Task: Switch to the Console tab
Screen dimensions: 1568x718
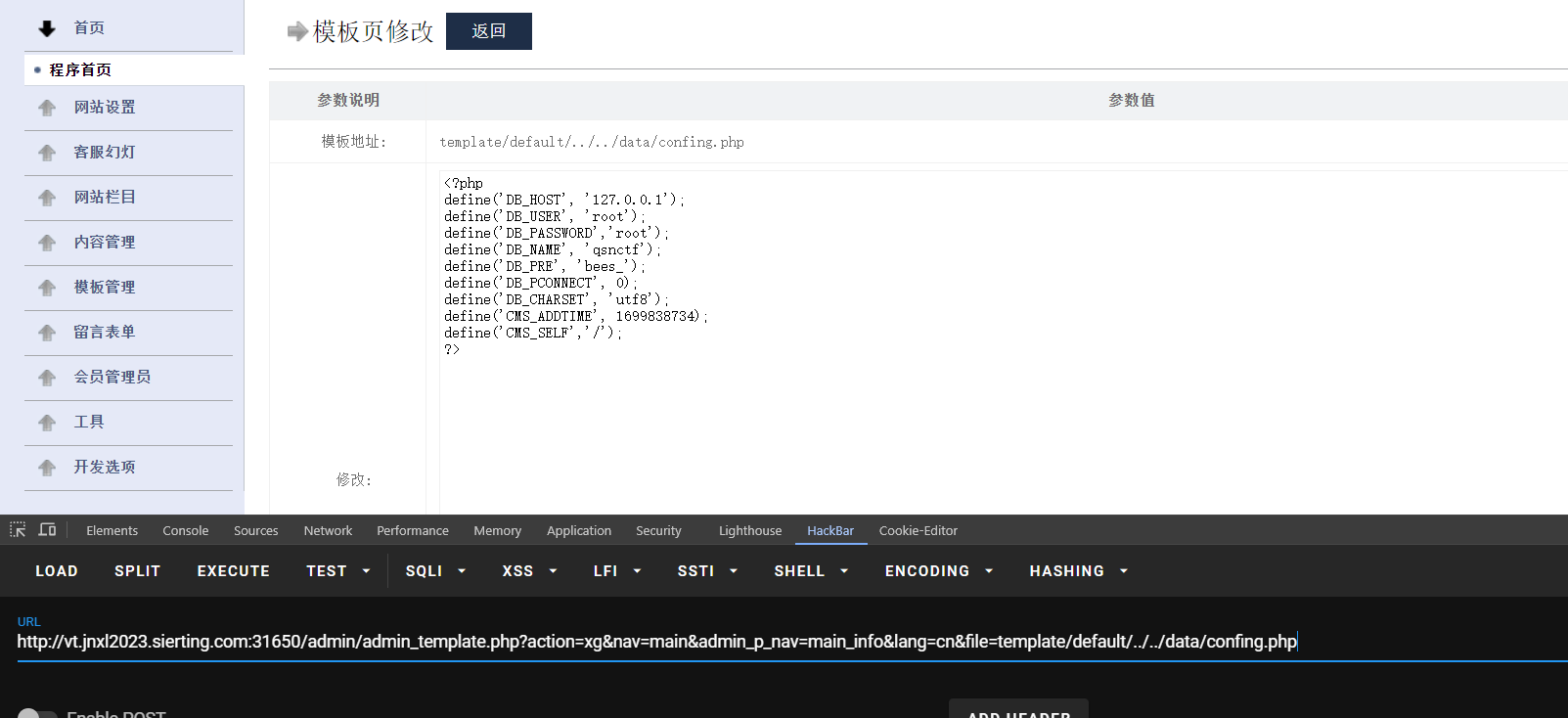Action: click(x=186, y=530)
